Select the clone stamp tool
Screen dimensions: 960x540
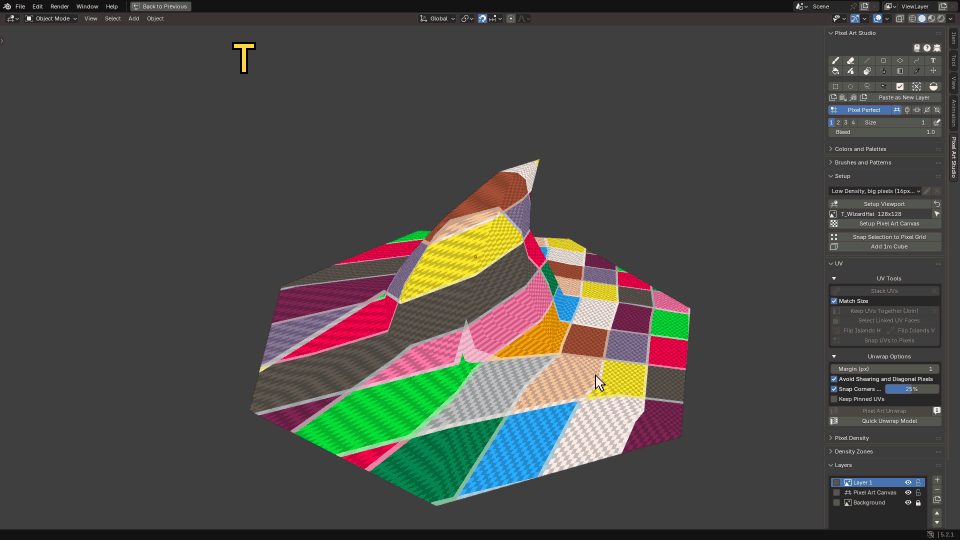pos(867,71)
